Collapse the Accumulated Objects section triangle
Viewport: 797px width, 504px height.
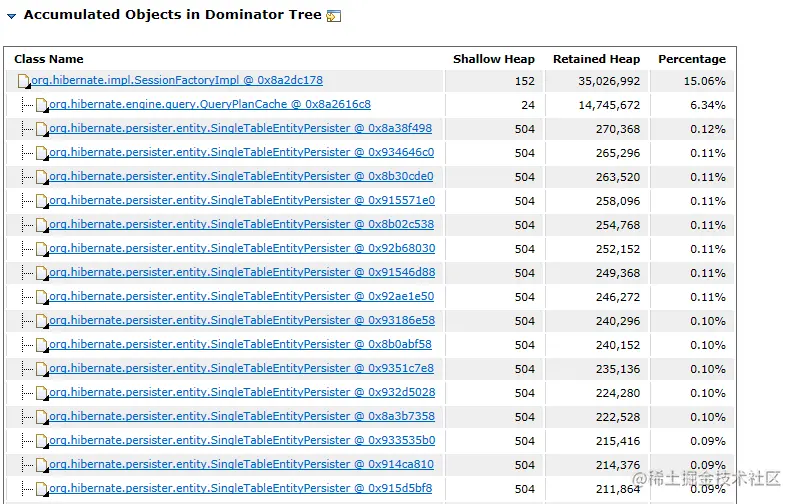[12, 16]
